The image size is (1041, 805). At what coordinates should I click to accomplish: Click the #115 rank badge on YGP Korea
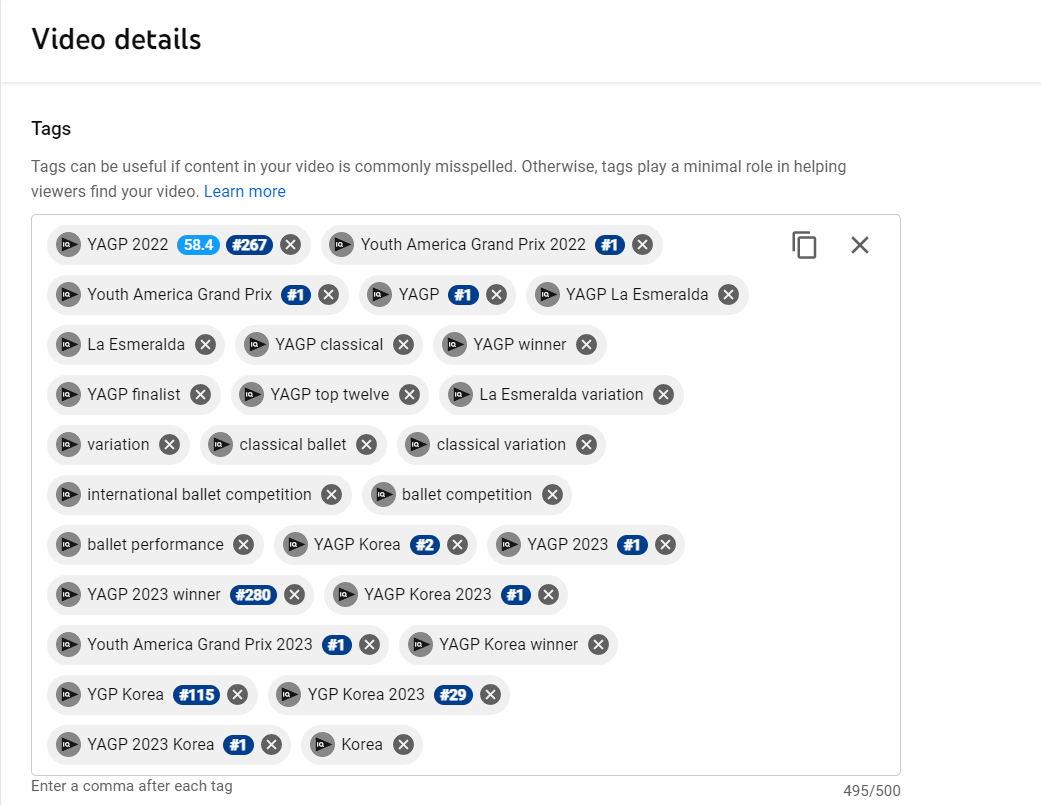point(197,695)
